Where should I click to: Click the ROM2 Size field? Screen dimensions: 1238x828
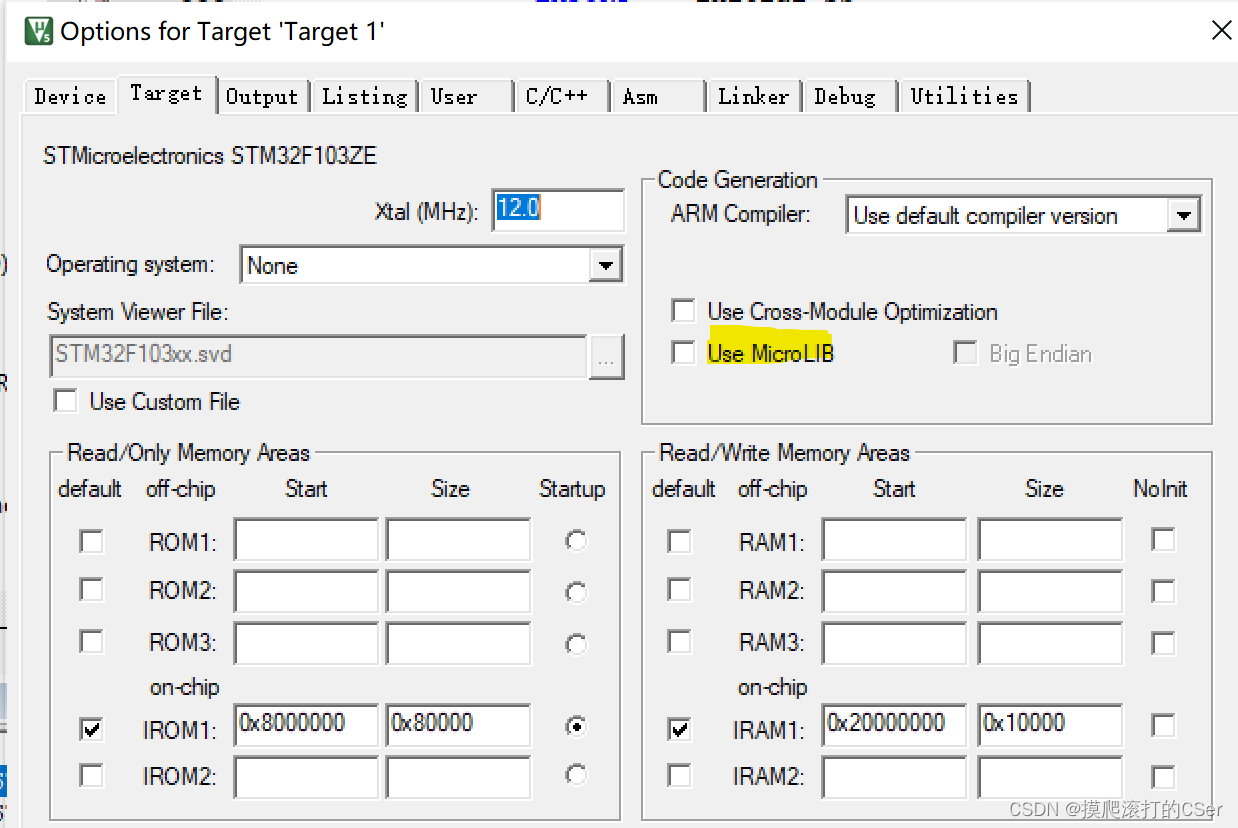pyautogui.click(x=458, y=590)
